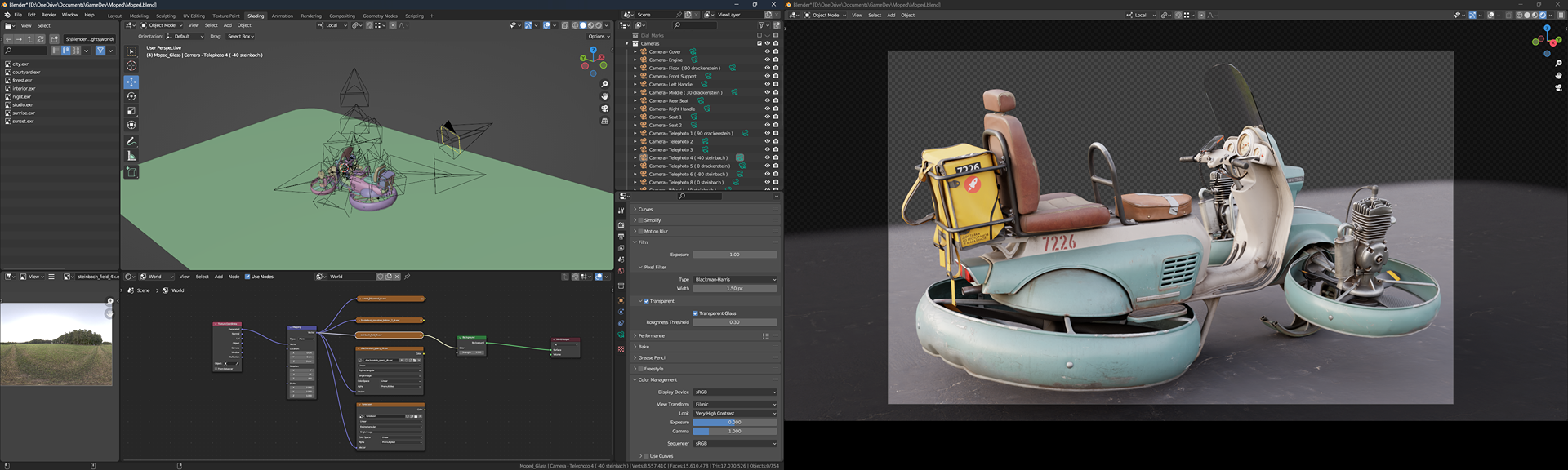
Task: Select the Select Box tool icon
Action: (x=131, y=51)
